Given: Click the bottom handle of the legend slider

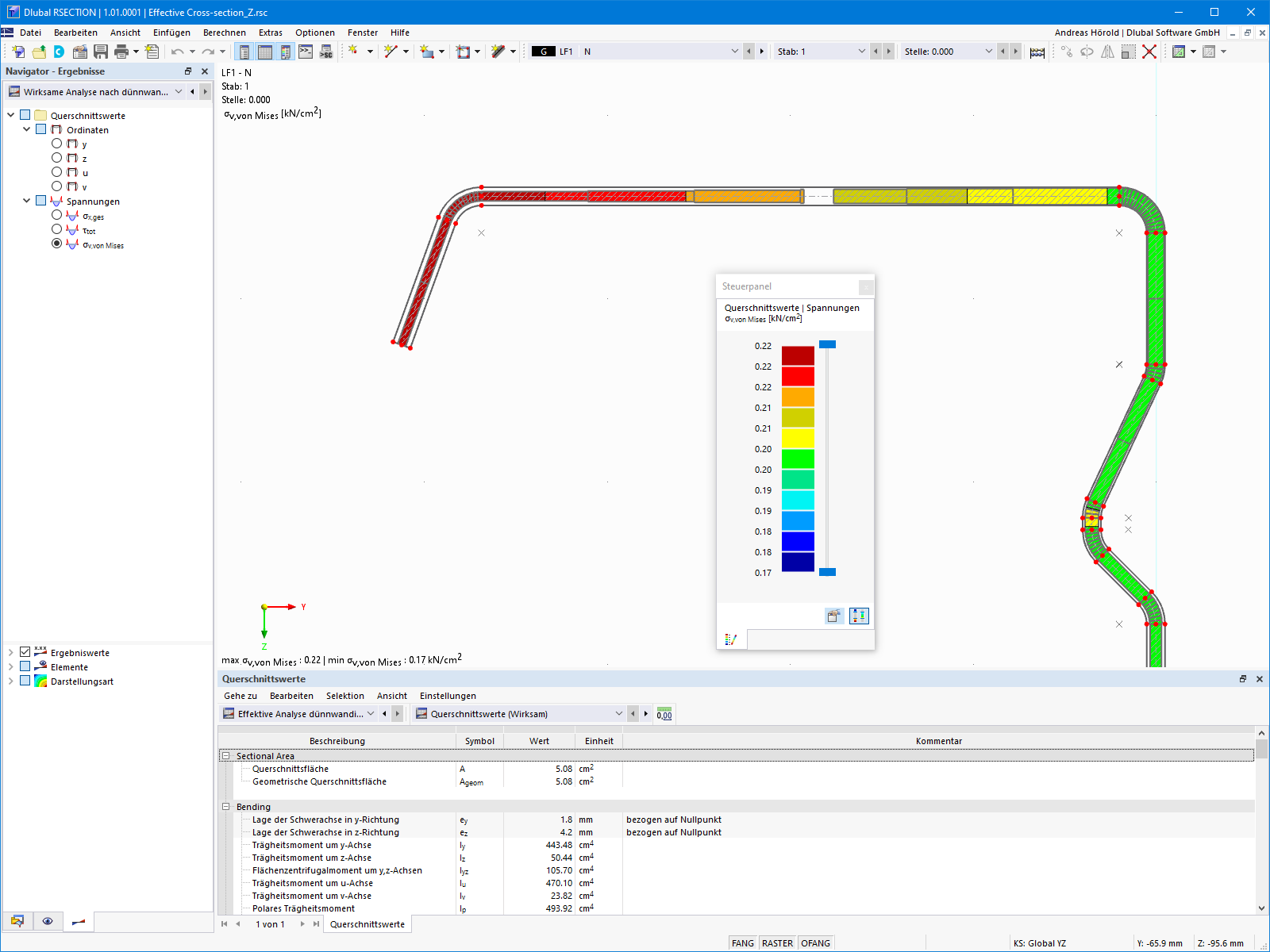Looking at the screenshot, I should pyautogui.click(x=827, y=572).
